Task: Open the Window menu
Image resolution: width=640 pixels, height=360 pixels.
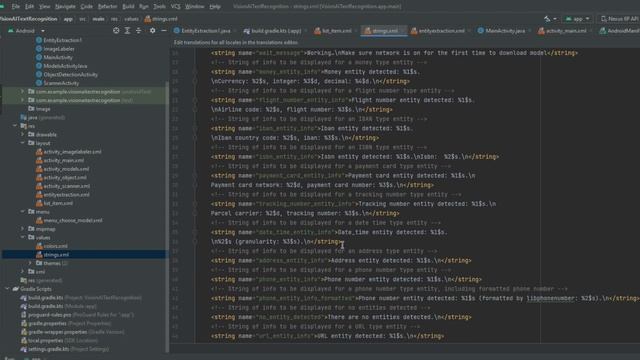Action: pyautogui.click(x=195, y=7)
